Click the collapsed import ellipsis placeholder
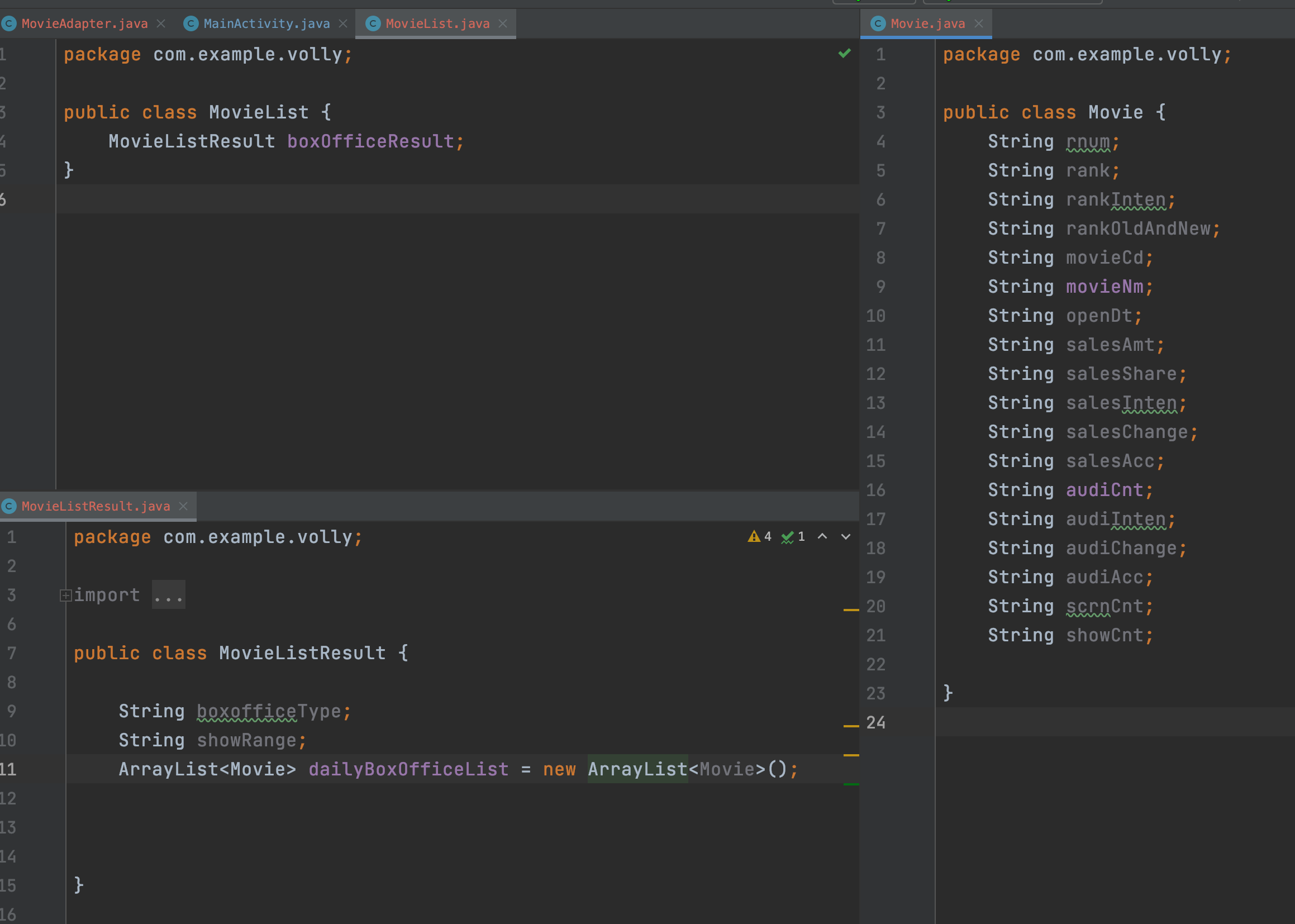This screenshot has width=1295, height=924. [168, 595]
